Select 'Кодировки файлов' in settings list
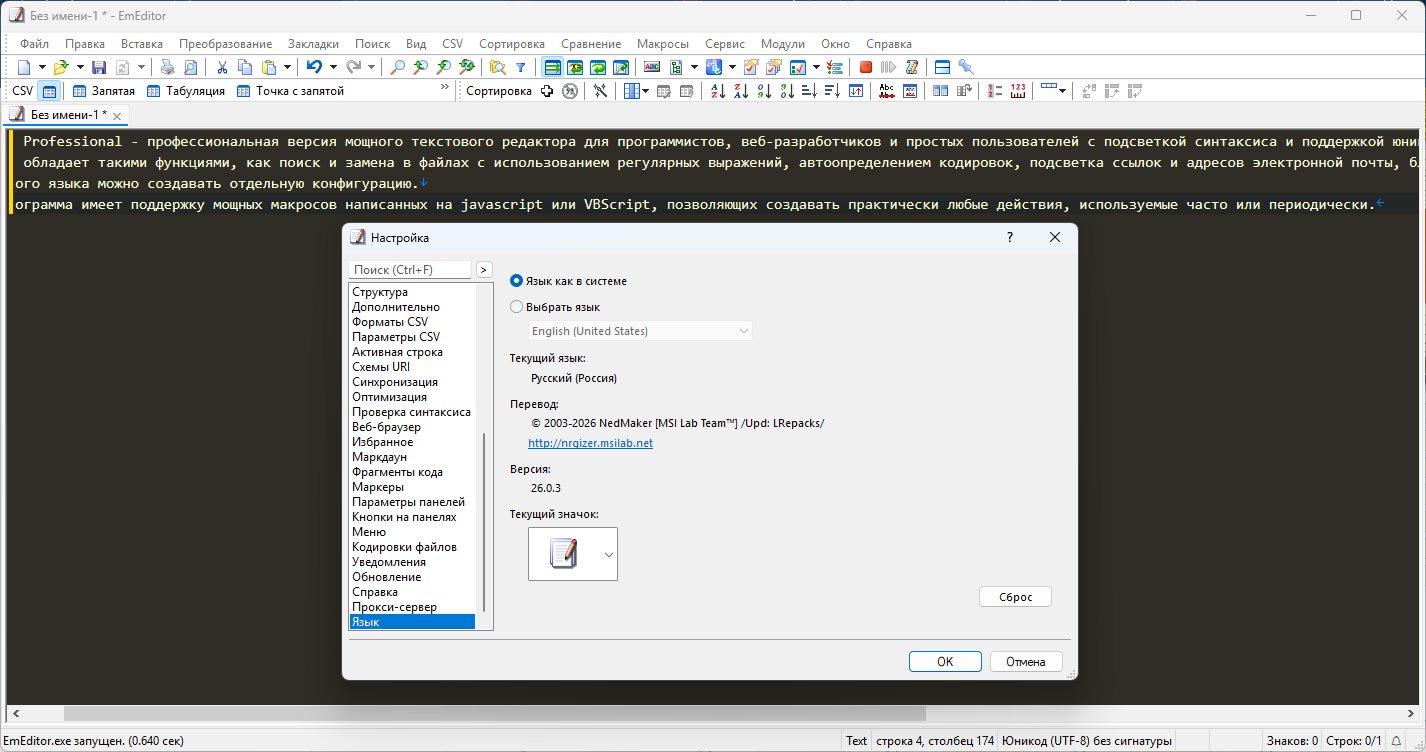 point(404,547)
